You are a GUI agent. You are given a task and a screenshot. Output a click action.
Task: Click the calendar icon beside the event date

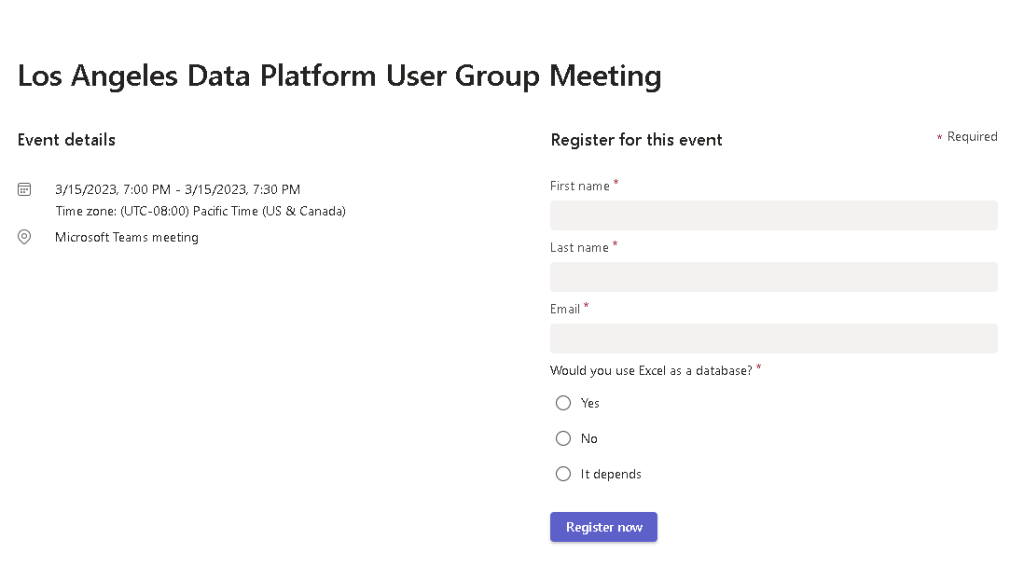click(25, 189)
